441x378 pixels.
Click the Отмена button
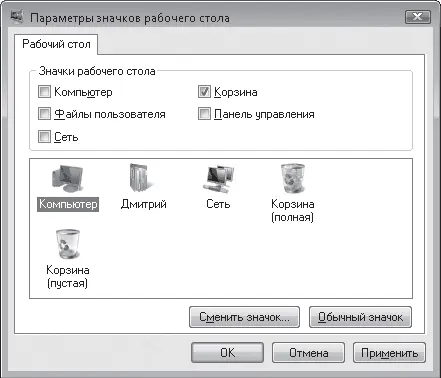[x=308, y=353]
